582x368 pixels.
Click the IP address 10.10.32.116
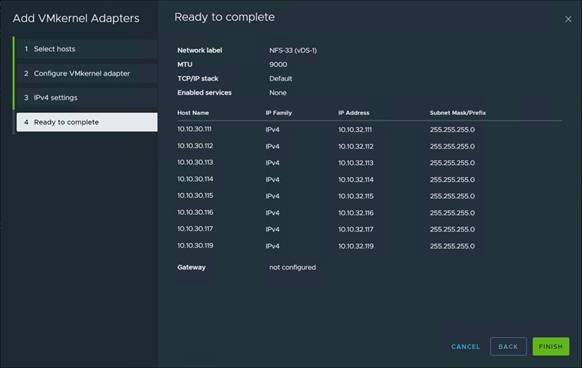[356, 213]
